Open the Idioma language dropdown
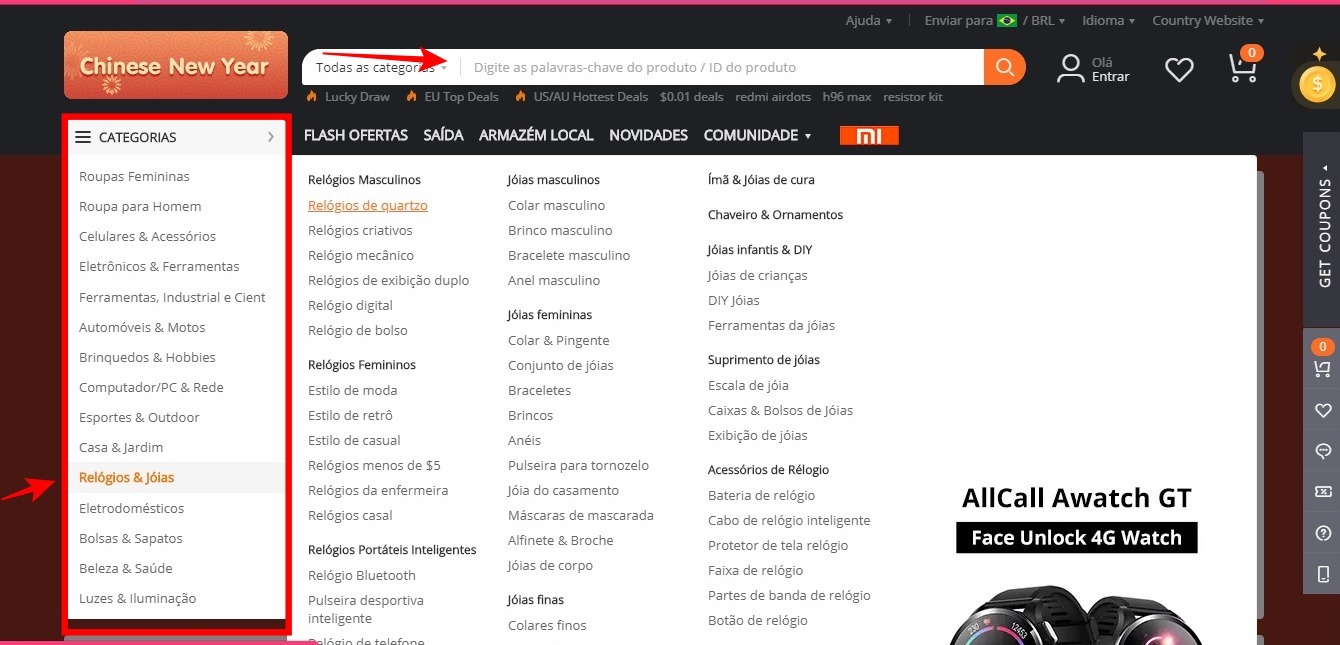The height and width of the screenshot is (645, 1340). [x=1109, y=20]
